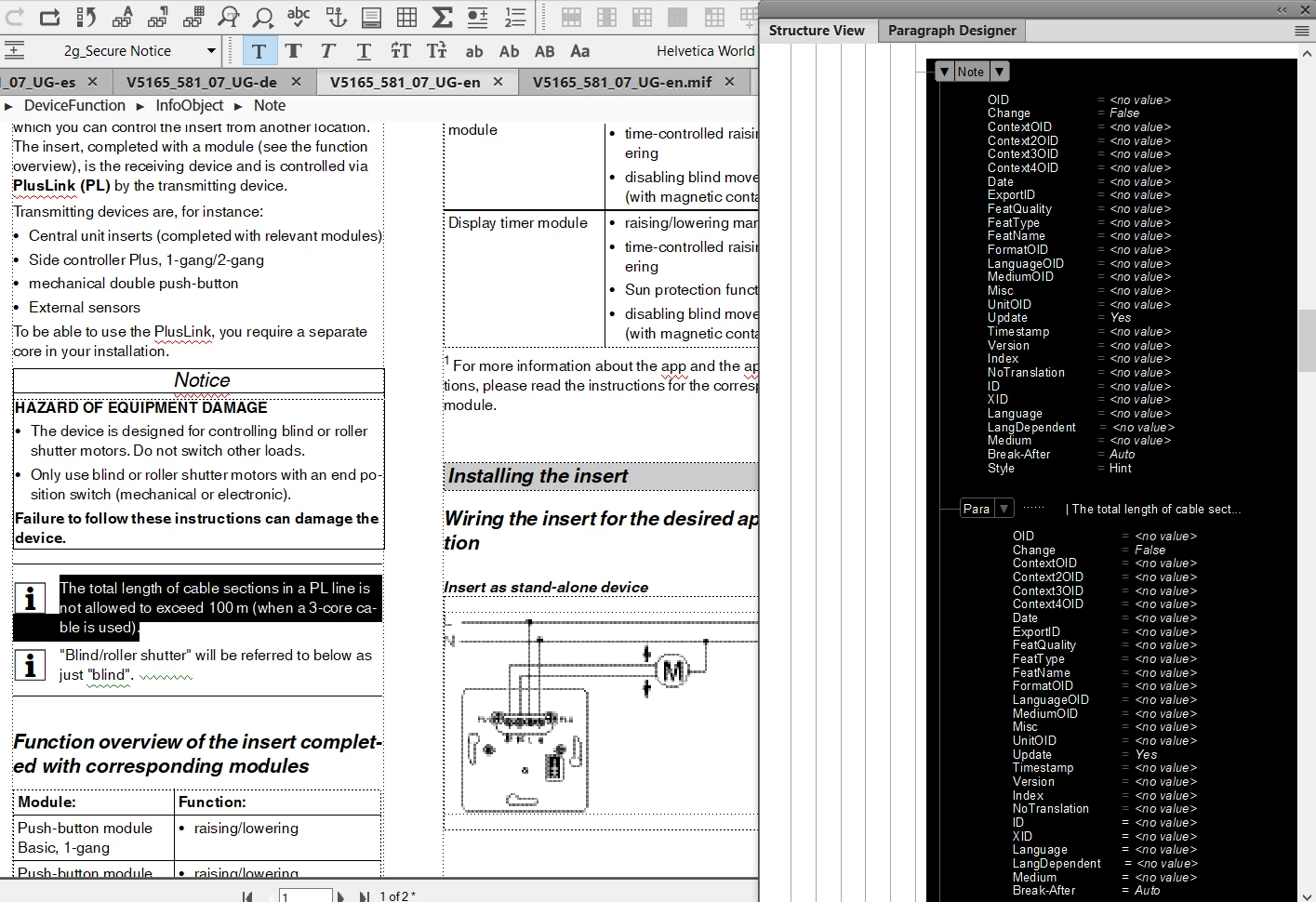Click the bulleted list plus icon
This screenshot has width=1316, height=902.
tap(478, 16)
